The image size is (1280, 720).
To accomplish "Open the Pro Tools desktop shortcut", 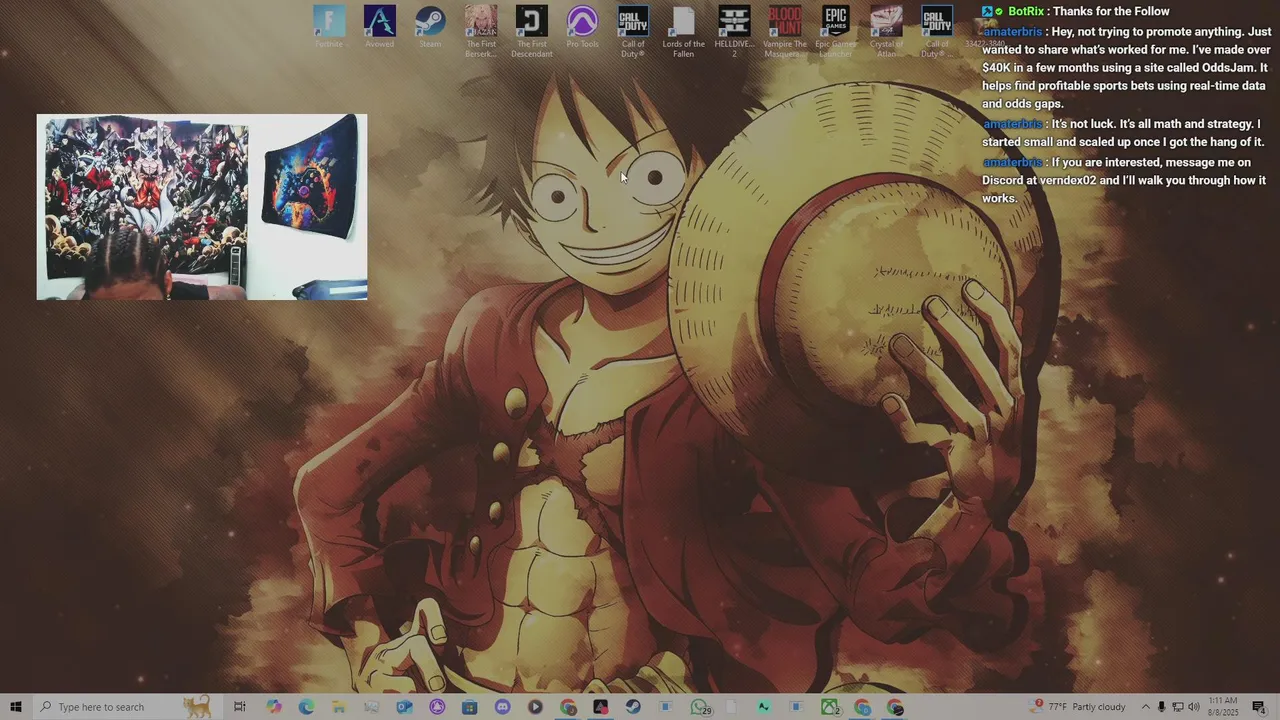I will point(582,27).
